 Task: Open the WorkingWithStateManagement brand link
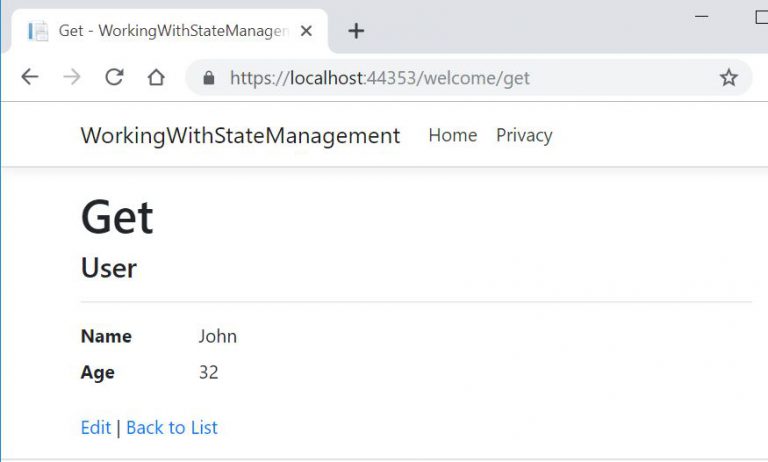(240, 135)
